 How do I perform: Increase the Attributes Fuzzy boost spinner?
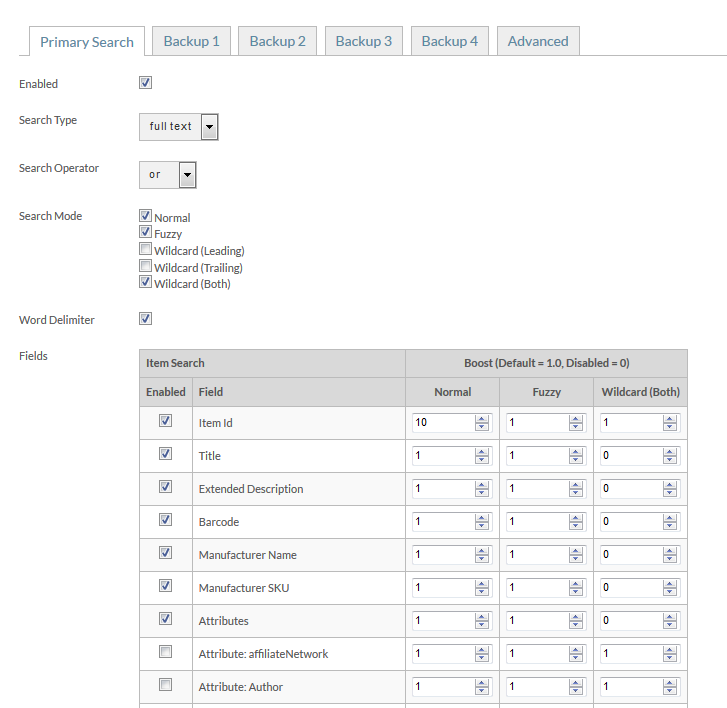(x=575, y=617)
